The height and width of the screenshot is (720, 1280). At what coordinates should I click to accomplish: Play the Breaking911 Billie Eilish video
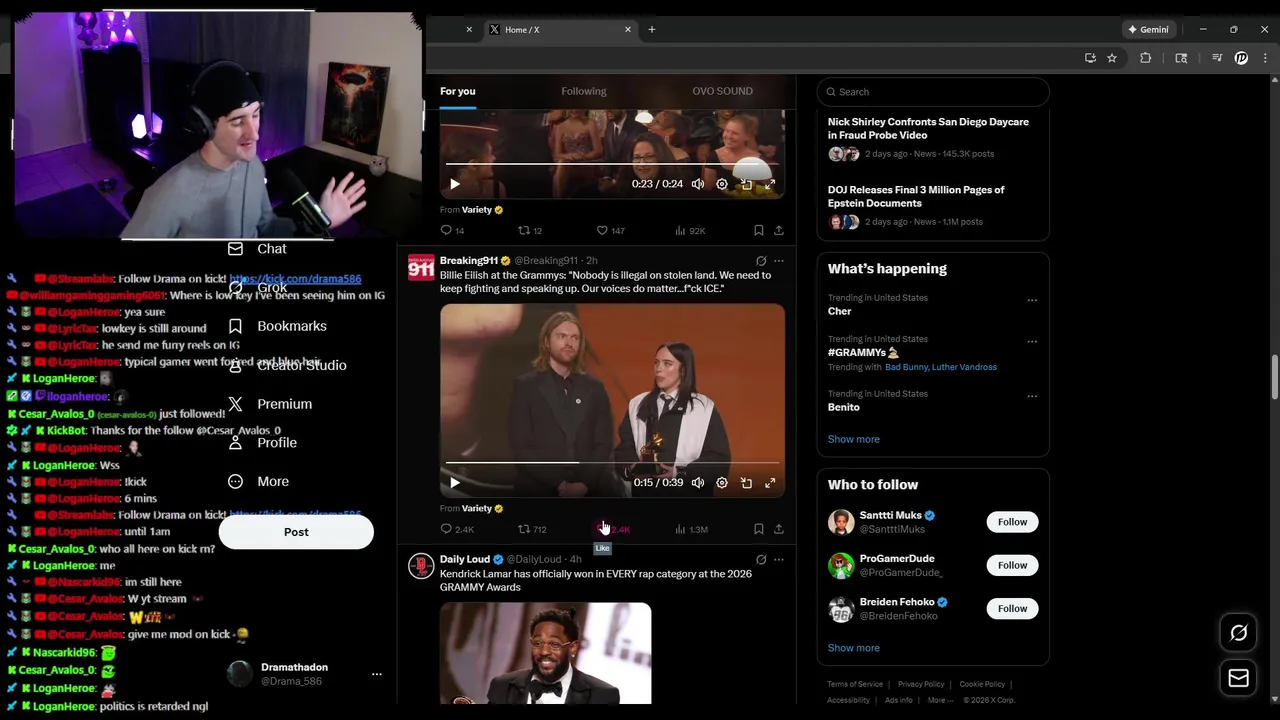click(455, 483)
